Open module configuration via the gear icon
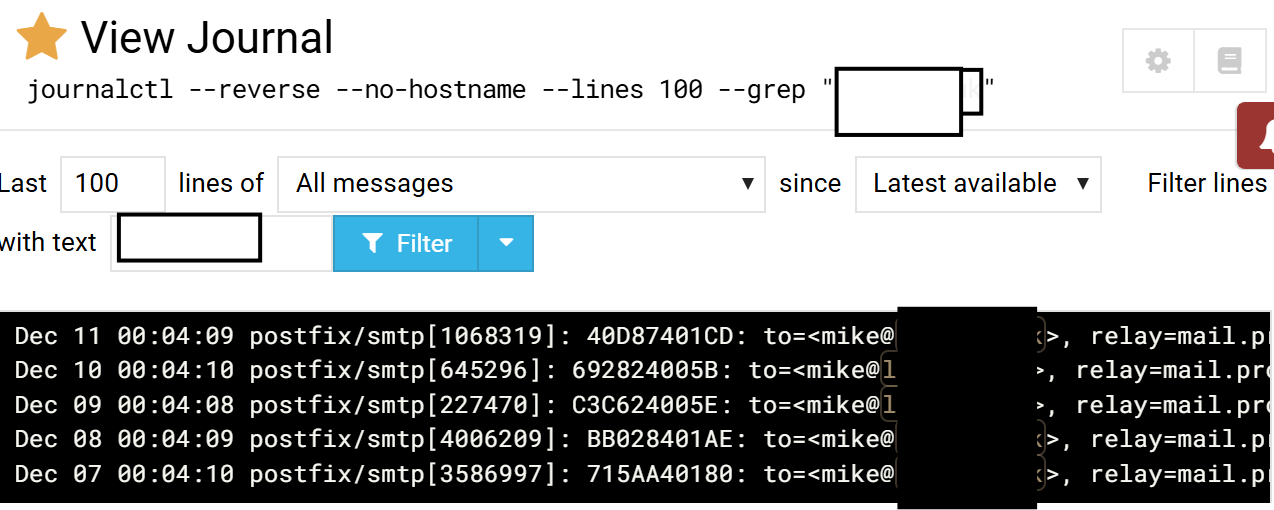The height and width of the screenshot is (510, 1274). pos(1158,62)
